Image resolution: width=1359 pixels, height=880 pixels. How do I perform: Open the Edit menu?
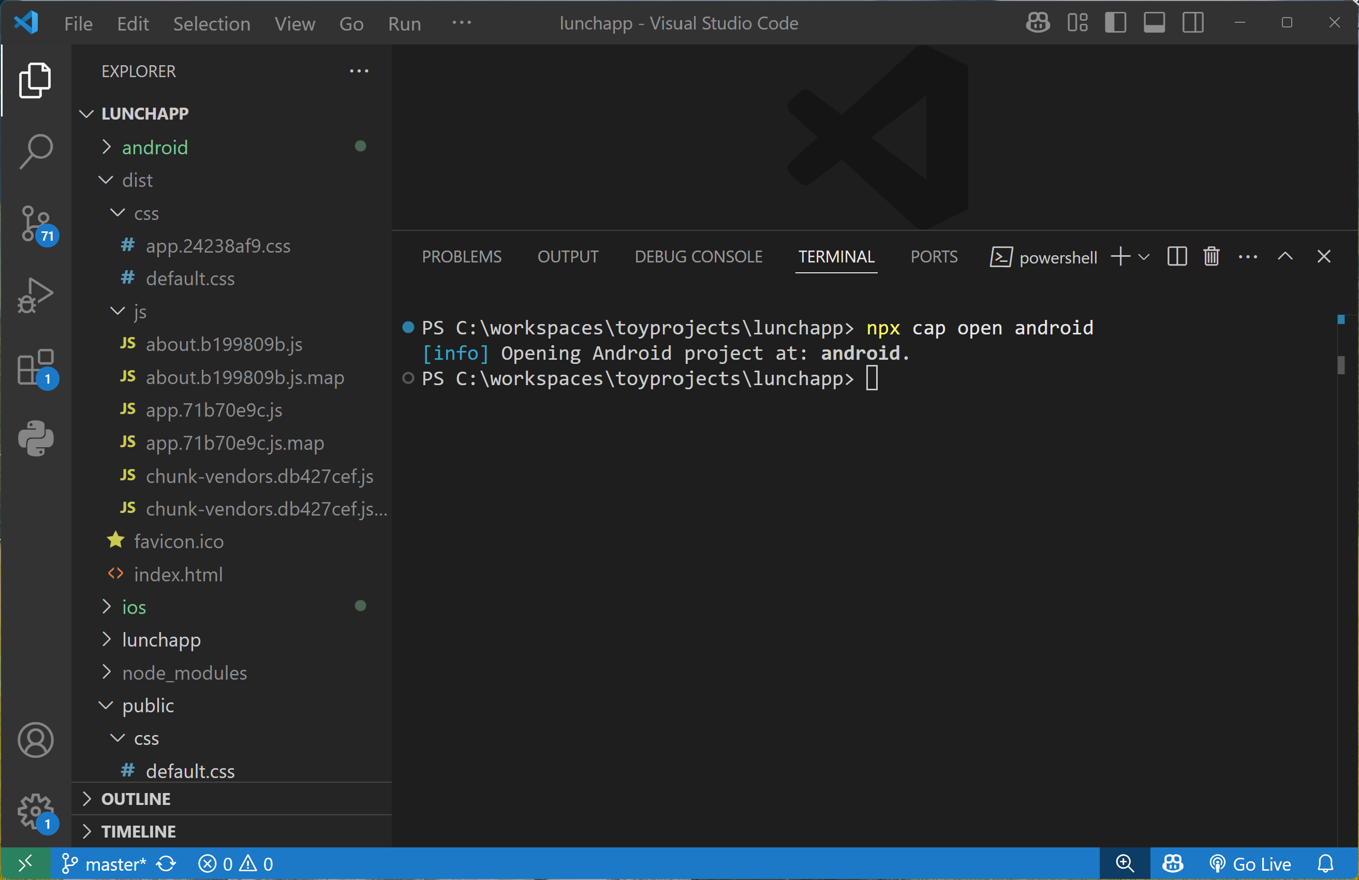tap(132, 23)
